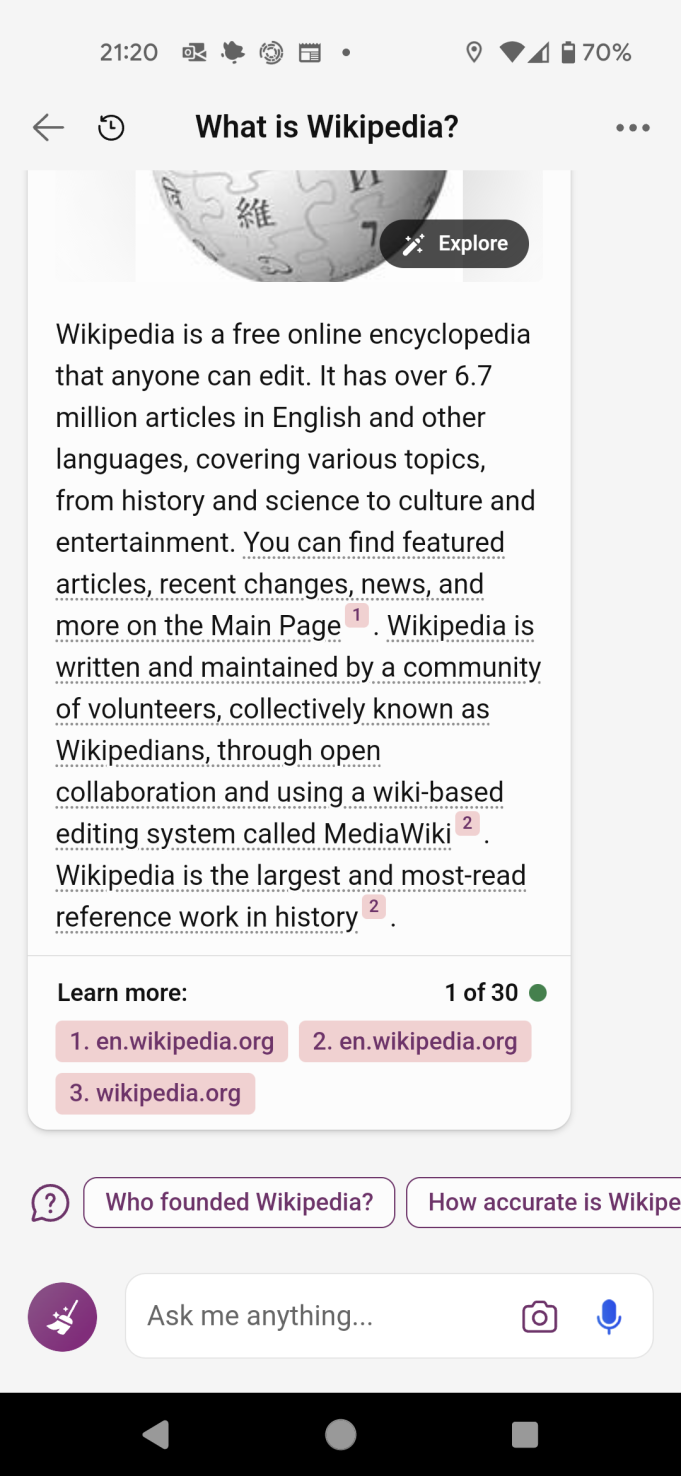Open citation 2 after MediaWiki
Viewport: 681px width, 1476px height.
[467, 823]
